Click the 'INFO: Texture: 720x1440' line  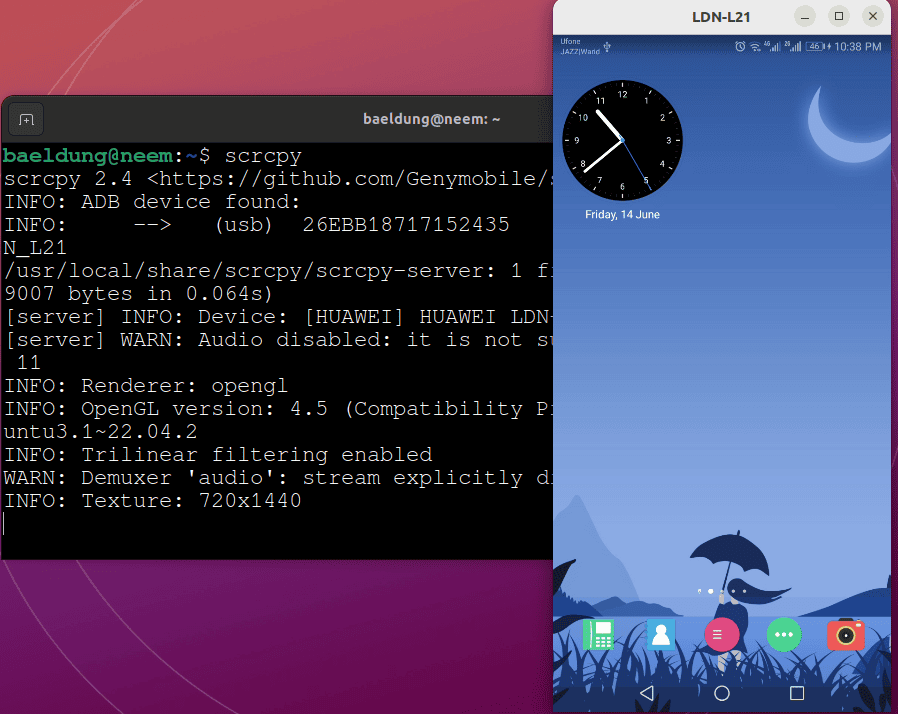(152, 501)
